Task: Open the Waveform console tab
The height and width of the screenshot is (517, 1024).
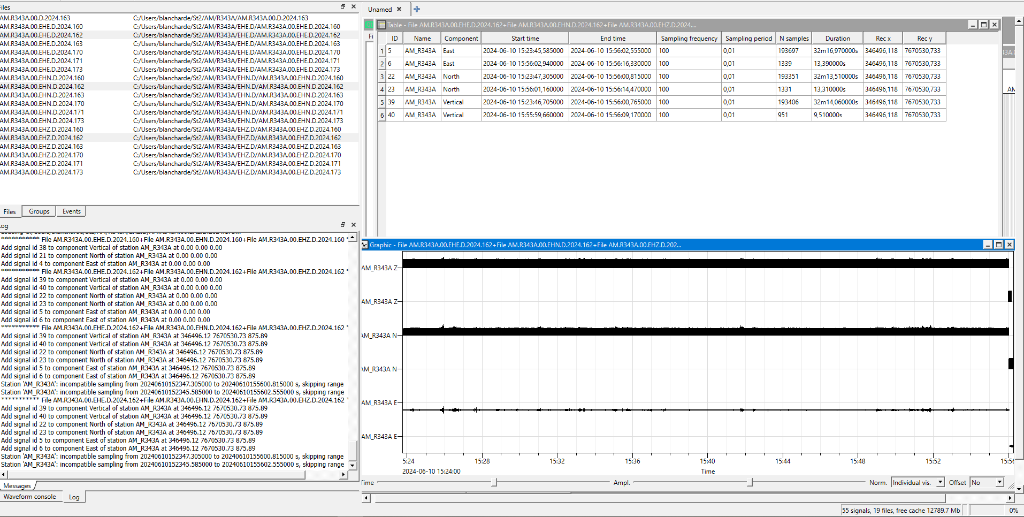Action: pos(31,496)
